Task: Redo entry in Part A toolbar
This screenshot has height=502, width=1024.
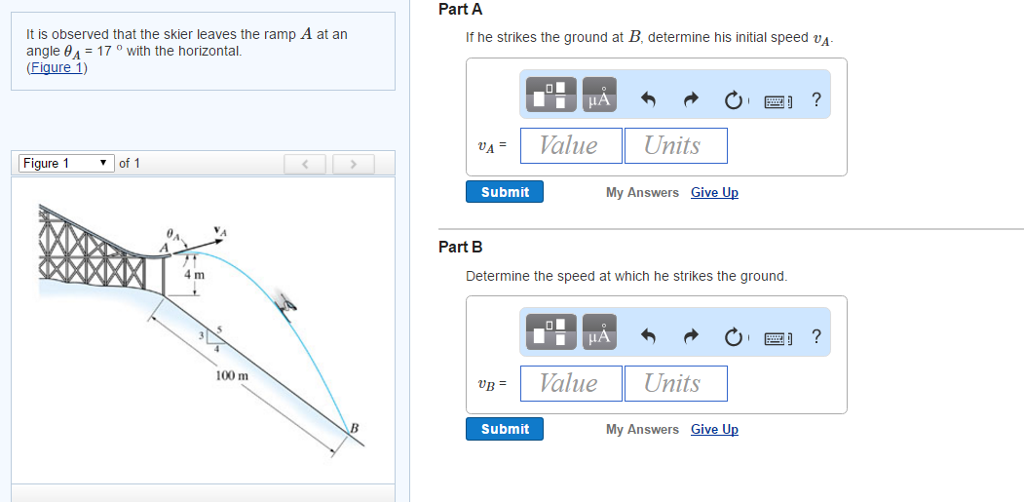Action: click(690, 100)
